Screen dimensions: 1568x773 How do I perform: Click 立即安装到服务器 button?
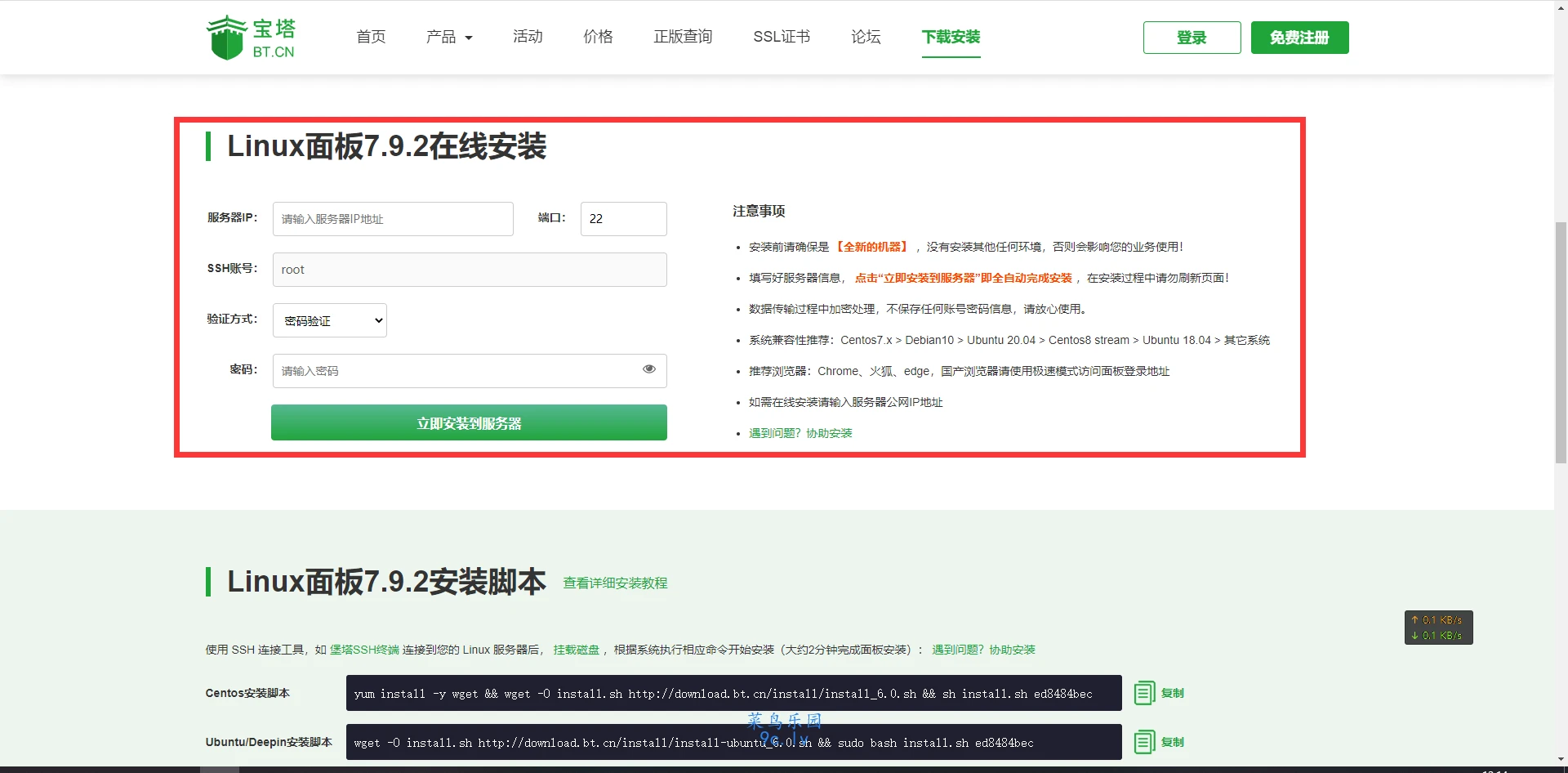pyautogui.click(x=469, y=422)
